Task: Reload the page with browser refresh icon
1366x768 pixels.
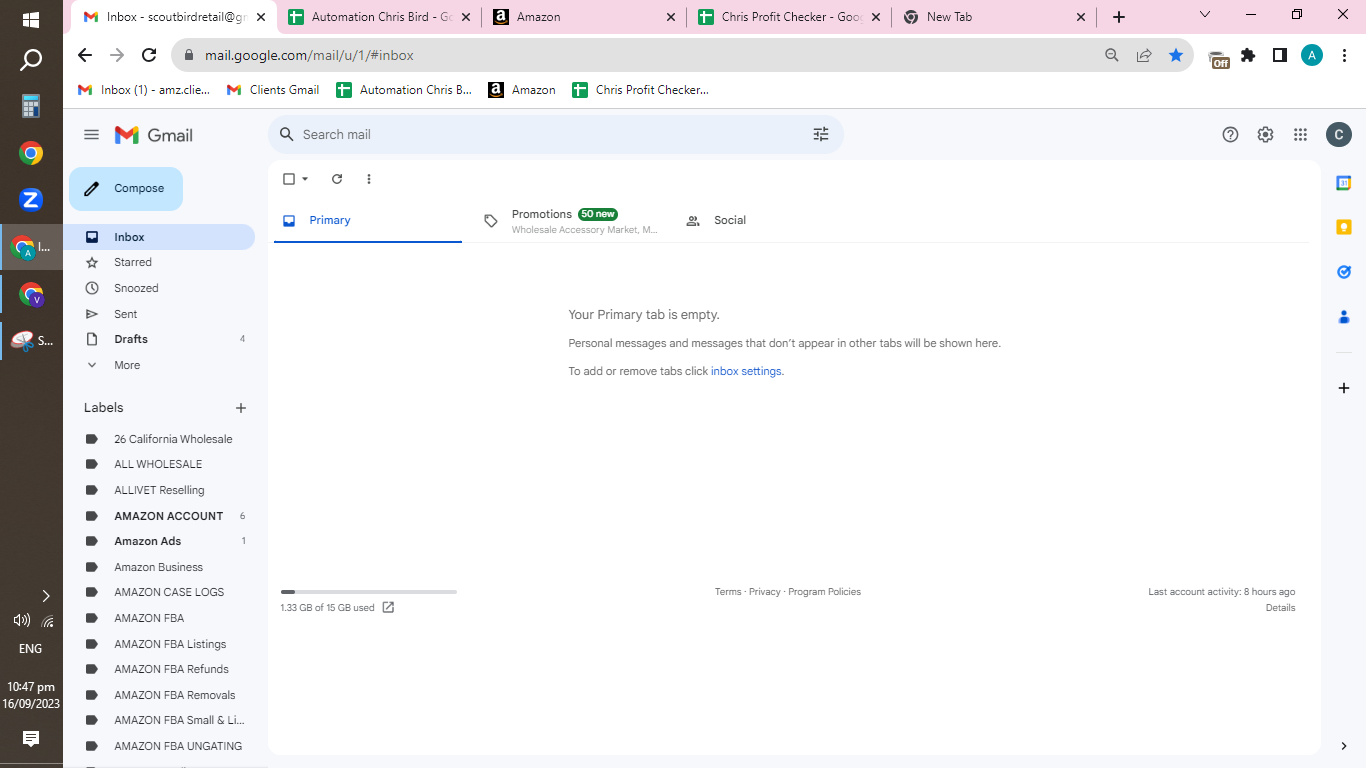Action: [149, 56]
